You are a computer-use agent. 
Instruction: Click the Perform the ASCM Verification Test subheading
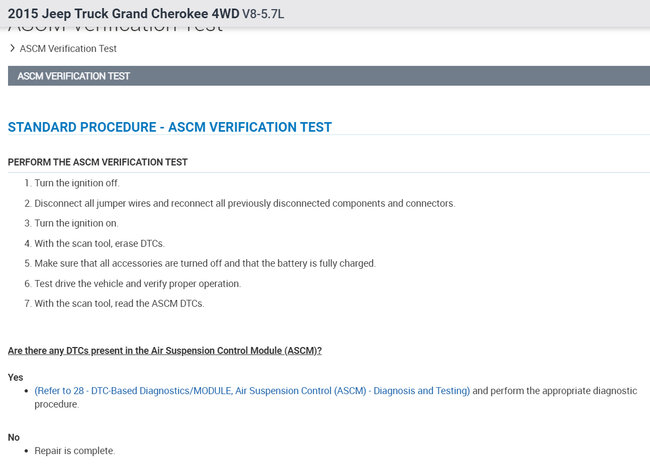(98, 162)
